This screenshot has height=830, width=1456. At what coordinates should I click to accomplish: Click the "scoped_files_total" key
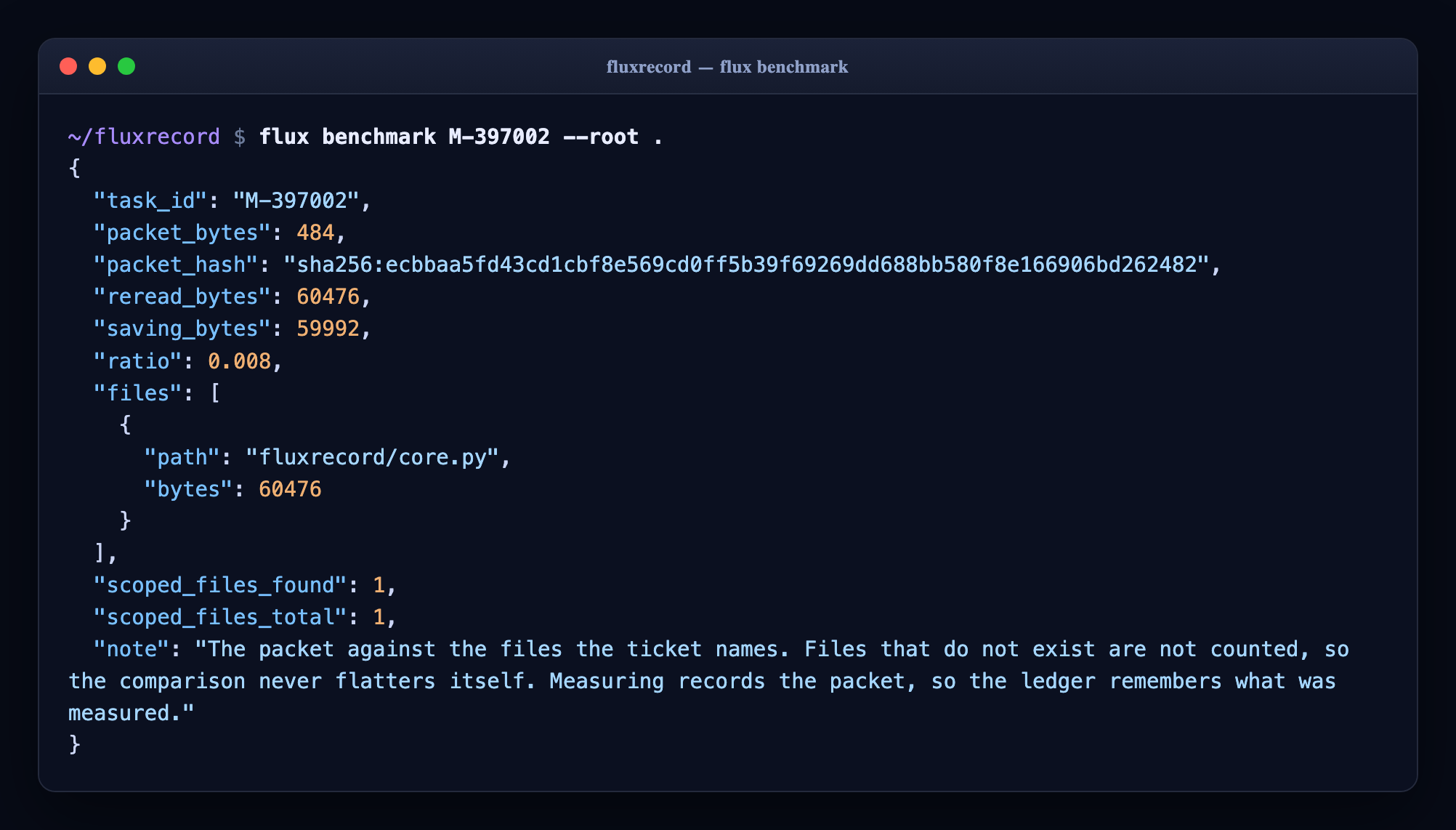click(x=220, y=617)
